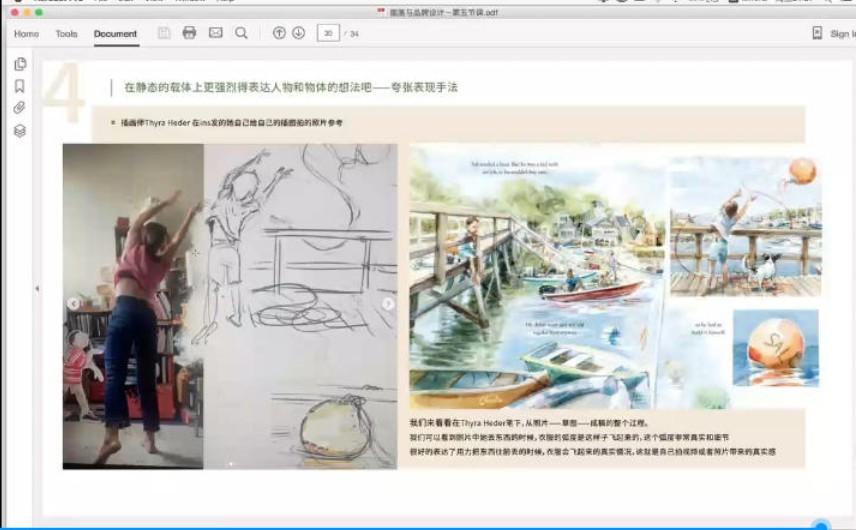Go to previous page with up arrow
Screen dimensions: 856x530
pos(279,33)
